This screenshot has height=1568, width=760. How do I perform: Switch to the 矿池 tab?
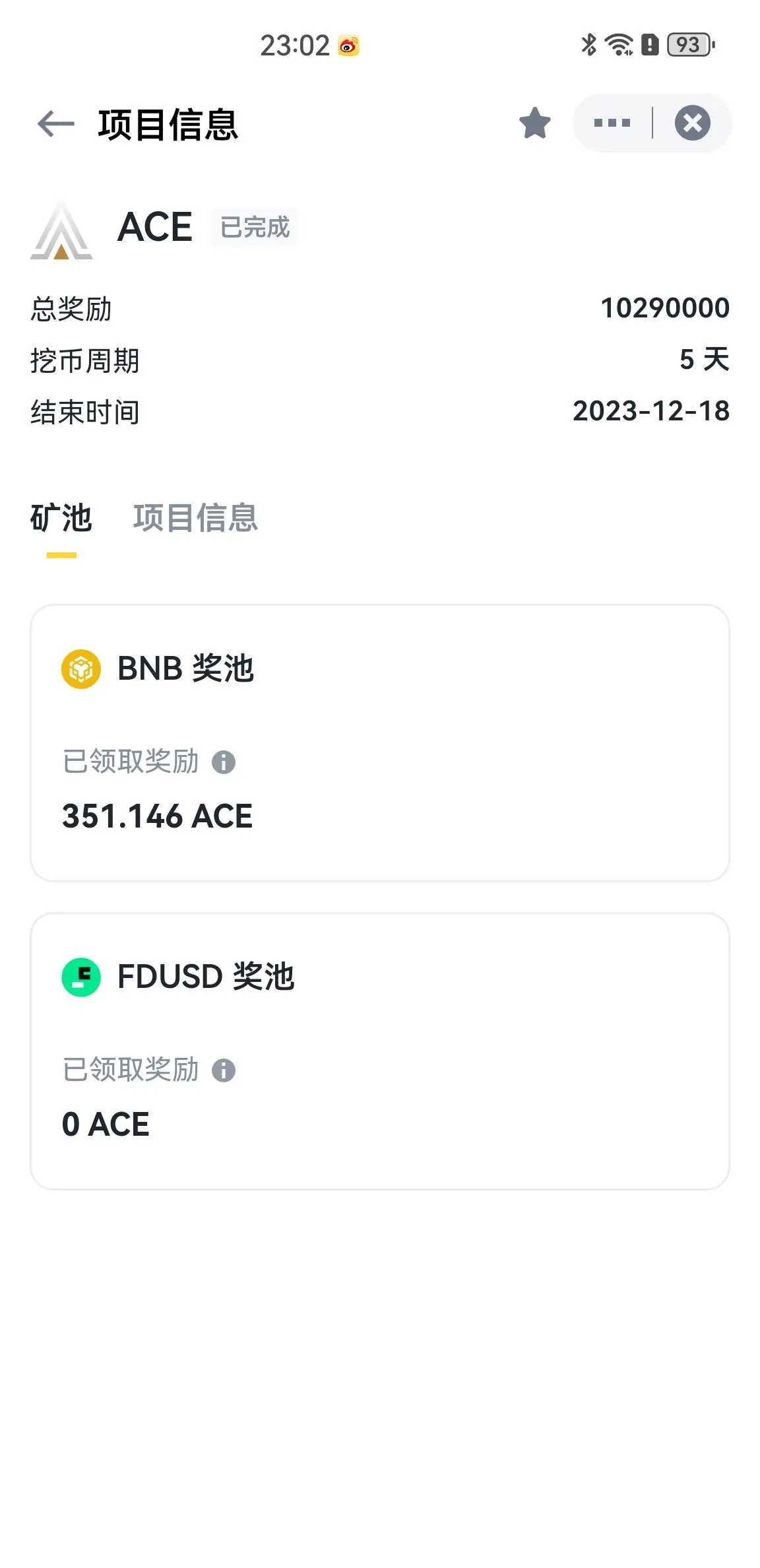[x=61, y=518]
